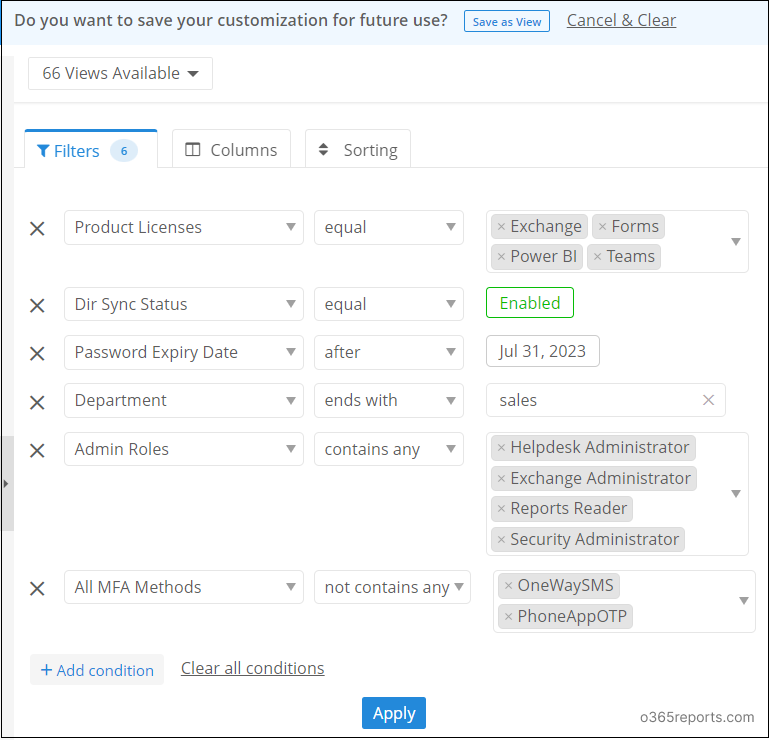Remove the Password Expiry Date filter row
This screenshot has width=769, height=740.
(37, 354)
